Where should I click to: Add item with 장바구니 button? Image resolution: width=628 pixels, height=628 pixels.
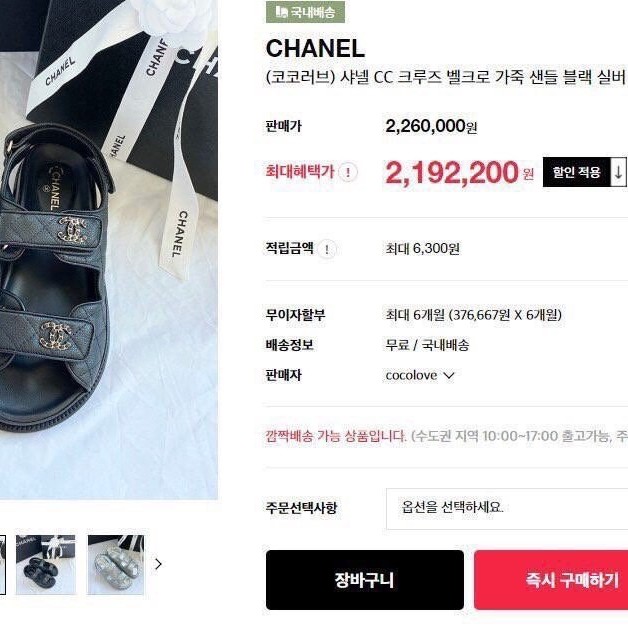[364, 580]
